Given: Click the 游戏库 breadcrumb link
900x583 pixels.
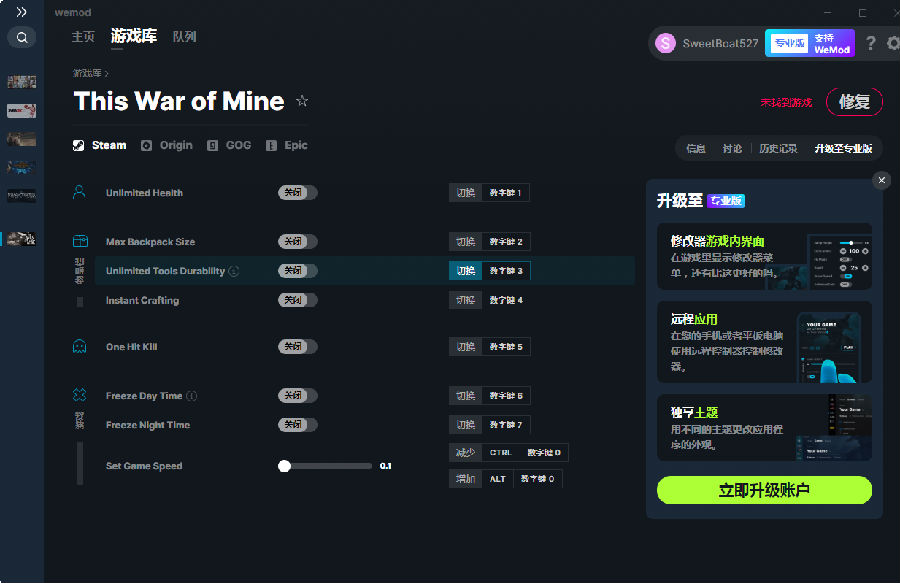Looking at the screenshot, I should pyautogui.click(x=88, y=73).
